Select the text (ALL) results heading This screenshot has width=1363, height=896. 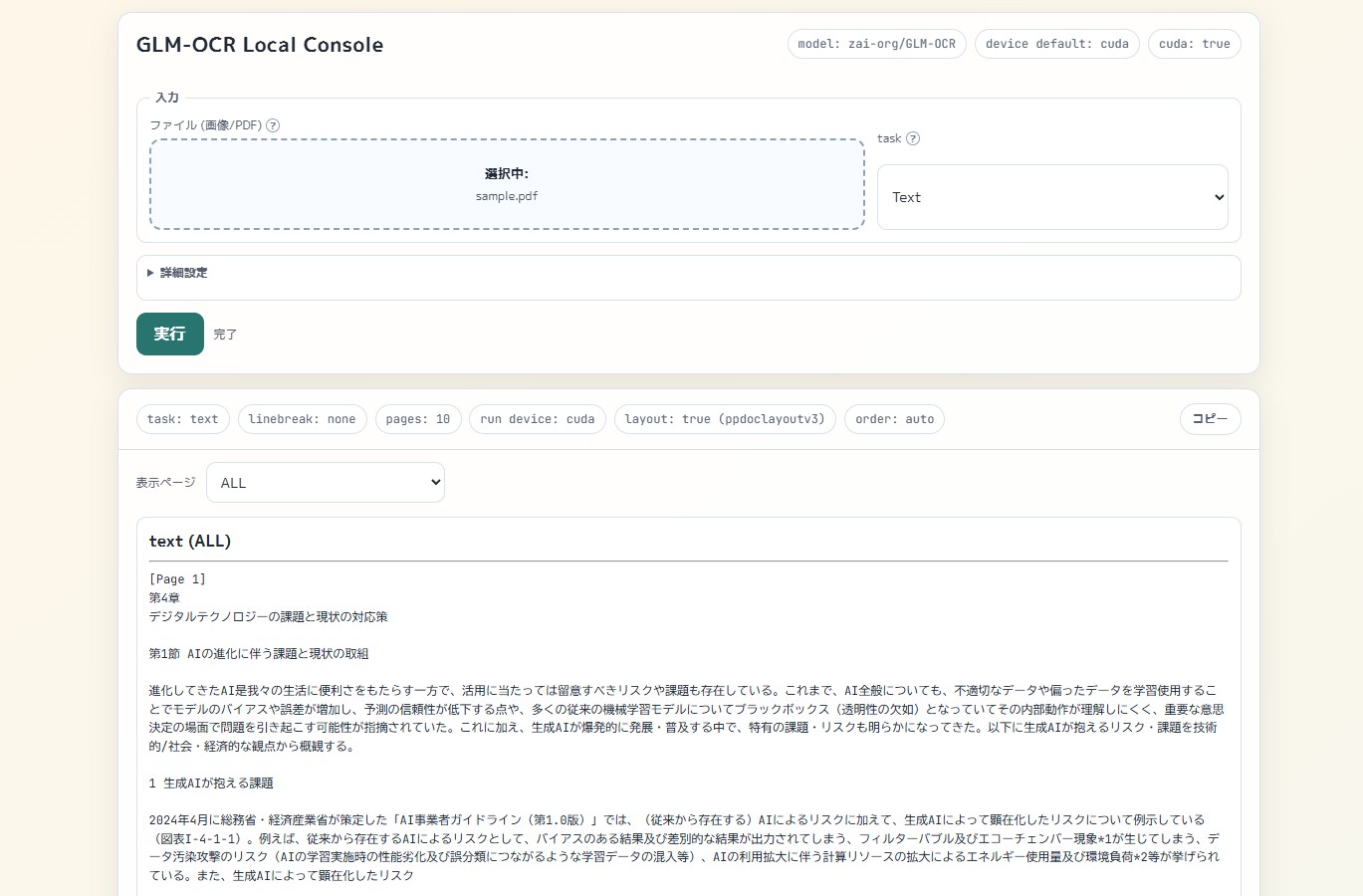189,541
